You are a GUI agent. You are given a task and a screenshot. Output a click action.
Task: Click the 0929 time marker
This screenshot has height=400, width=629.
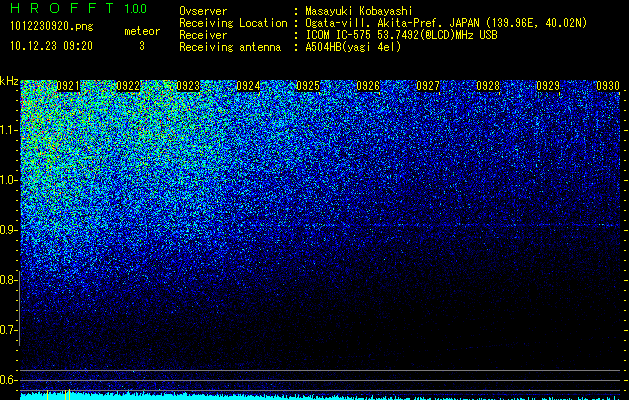(x=548, y=86)
